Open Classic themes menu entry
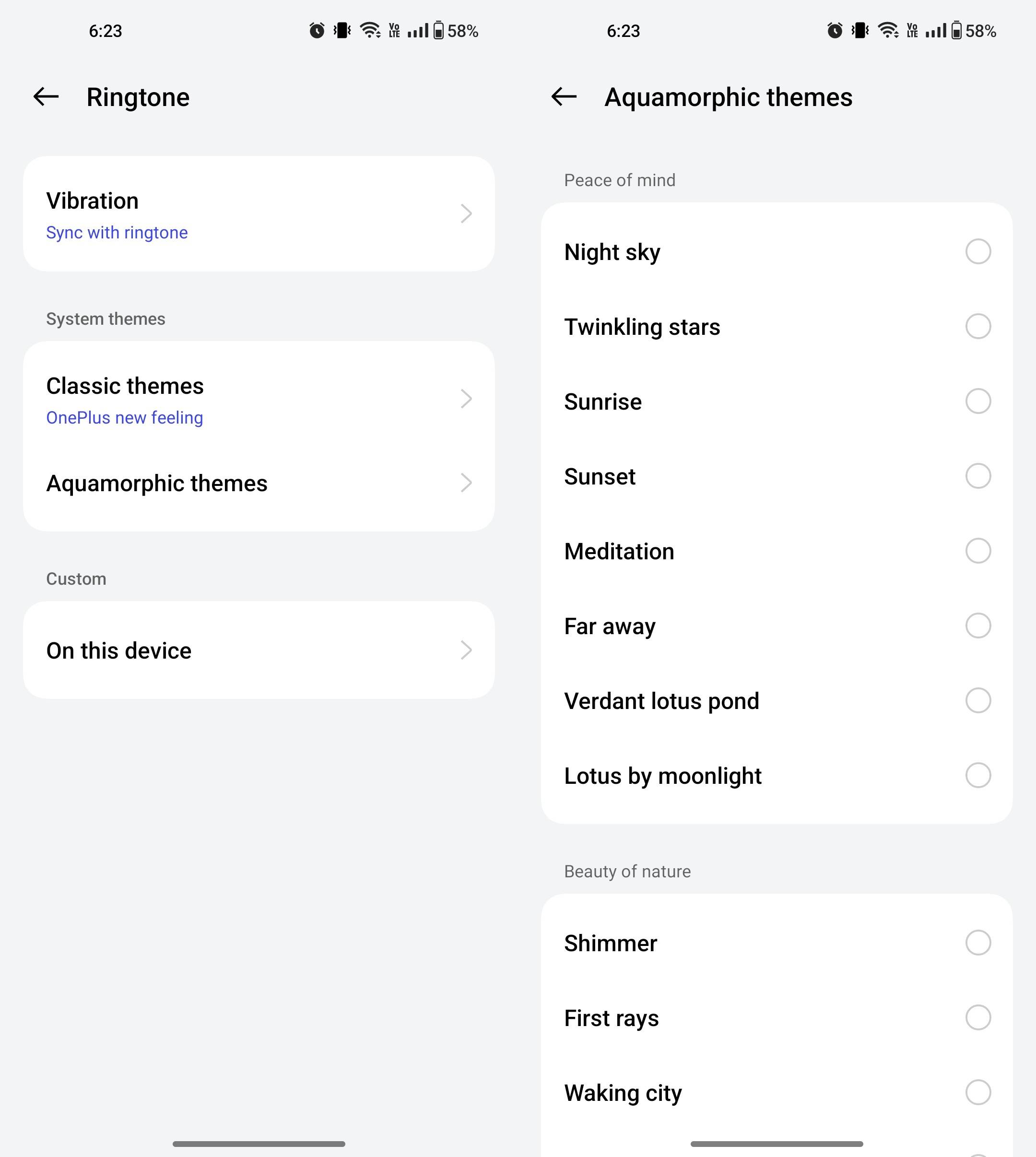The image size is (1036, 1157). (125, 387)
